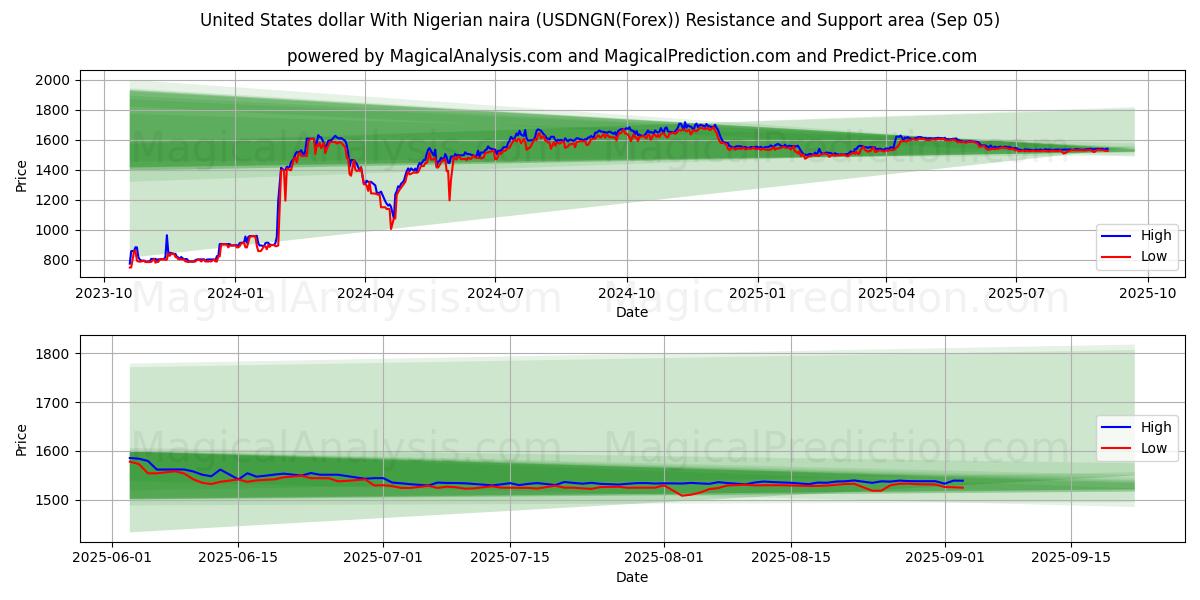The width and height of the screenshot is (1200, 600).
Task: Click the 2025-08-15 date tick label
Action: (791, 557)
